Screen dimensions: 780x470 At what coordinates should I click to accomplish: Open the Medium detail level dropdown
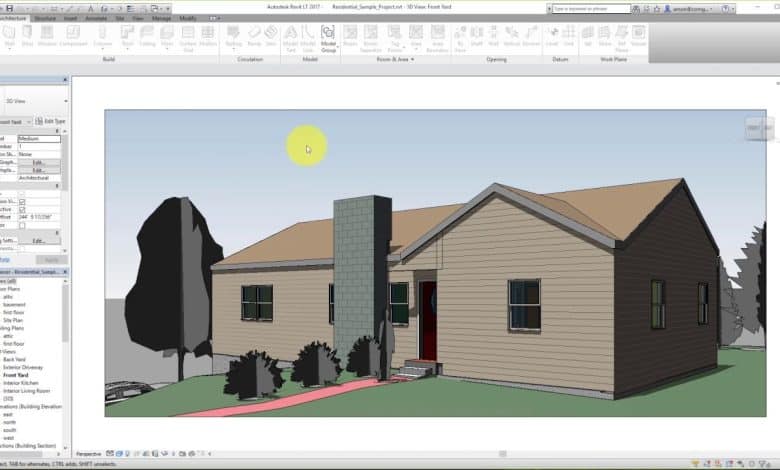(x=39, y=139)
